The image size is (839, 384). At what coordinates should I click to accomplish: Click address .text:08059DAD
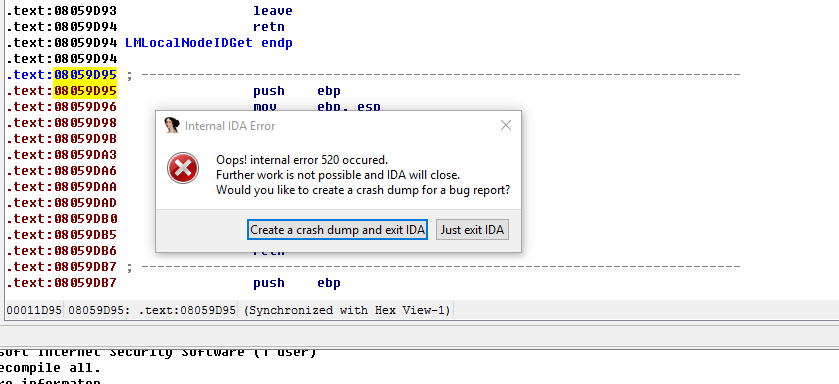(x=62, y=203)
